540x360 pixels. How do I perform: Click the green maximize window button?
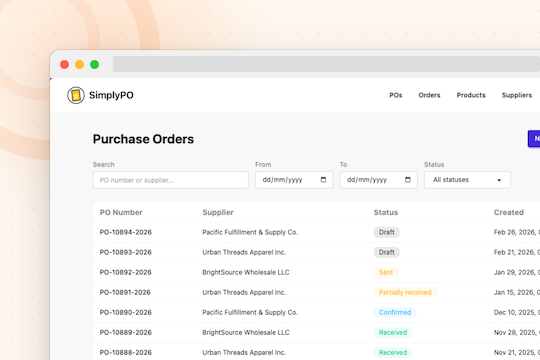point(94,64)
